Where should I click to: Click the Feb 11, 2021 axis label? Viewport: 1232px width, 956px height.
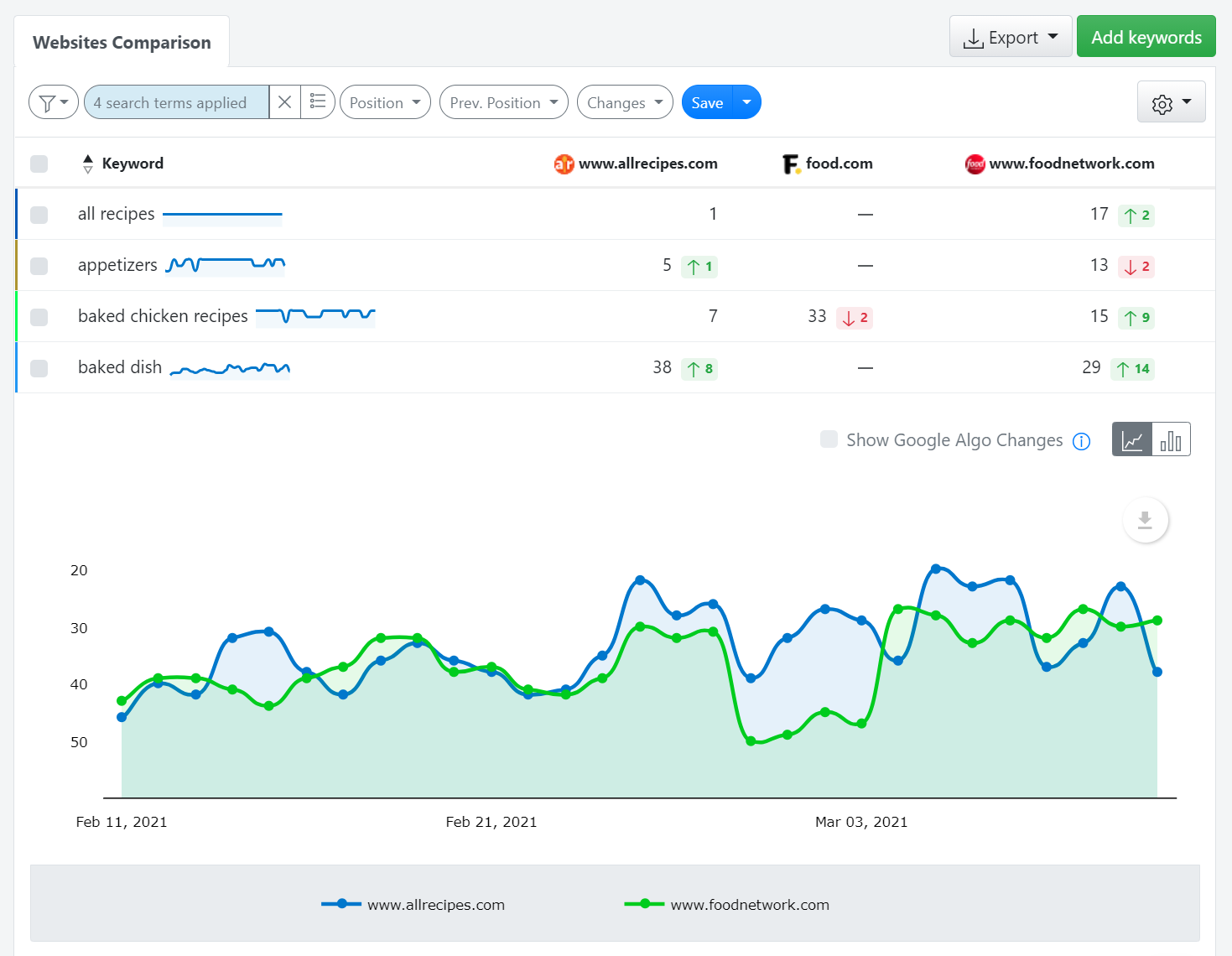(x=122, y=822)
